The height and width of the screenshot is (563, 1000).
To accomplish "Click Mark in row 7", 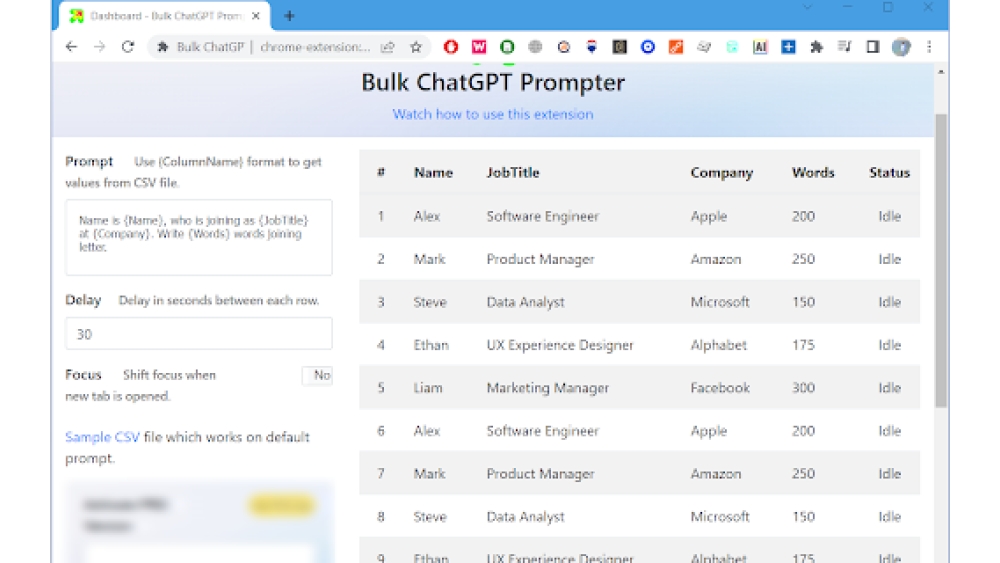I will pyautogui.click(x=429, y=474).
